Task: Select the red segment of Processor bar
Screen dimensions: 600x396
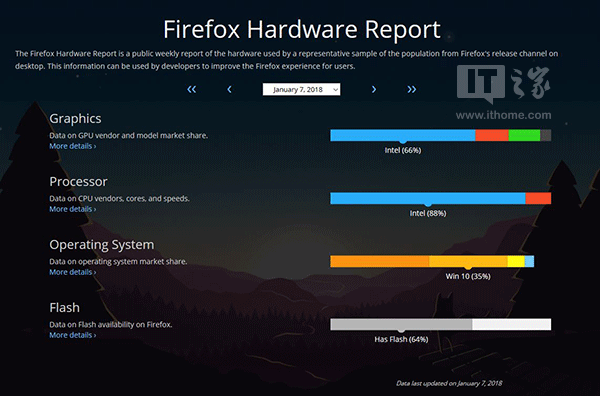Action: tap(538, 198)
